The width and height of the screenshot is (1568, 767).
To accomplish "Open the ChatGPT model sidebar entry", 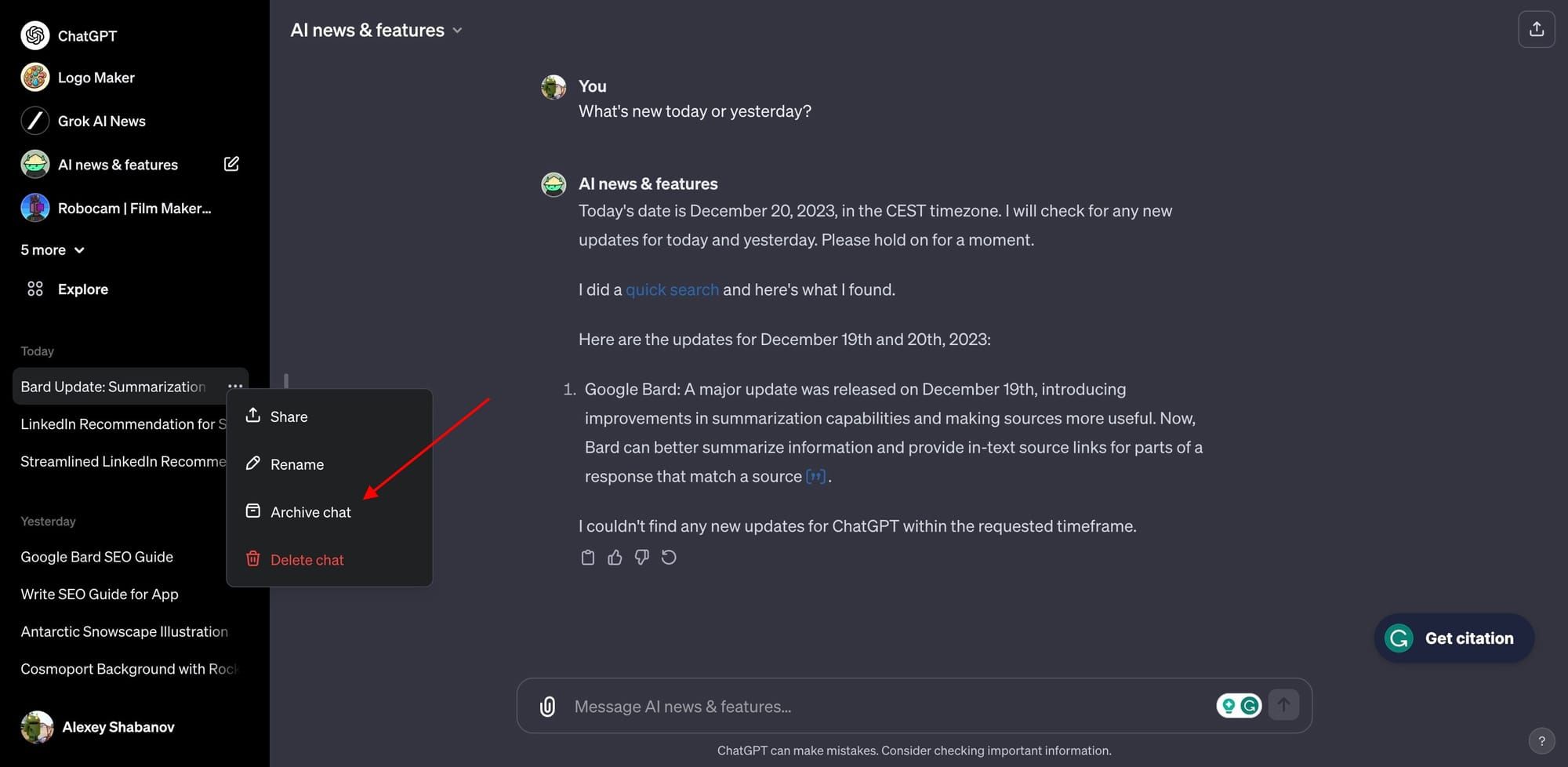I will pos(87,35).
